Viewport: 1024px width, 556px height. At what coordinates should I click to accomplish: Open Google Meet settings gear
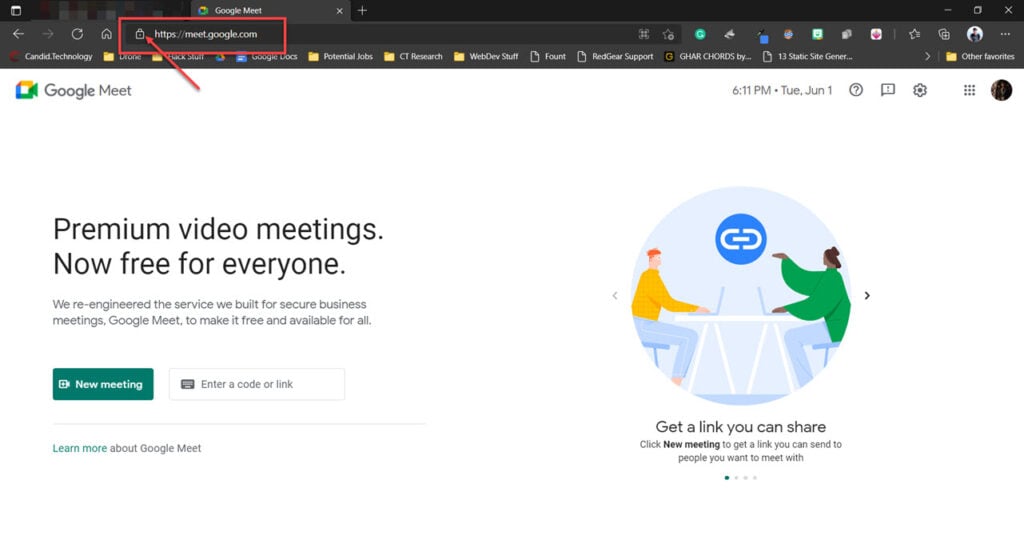coord(920,90)
